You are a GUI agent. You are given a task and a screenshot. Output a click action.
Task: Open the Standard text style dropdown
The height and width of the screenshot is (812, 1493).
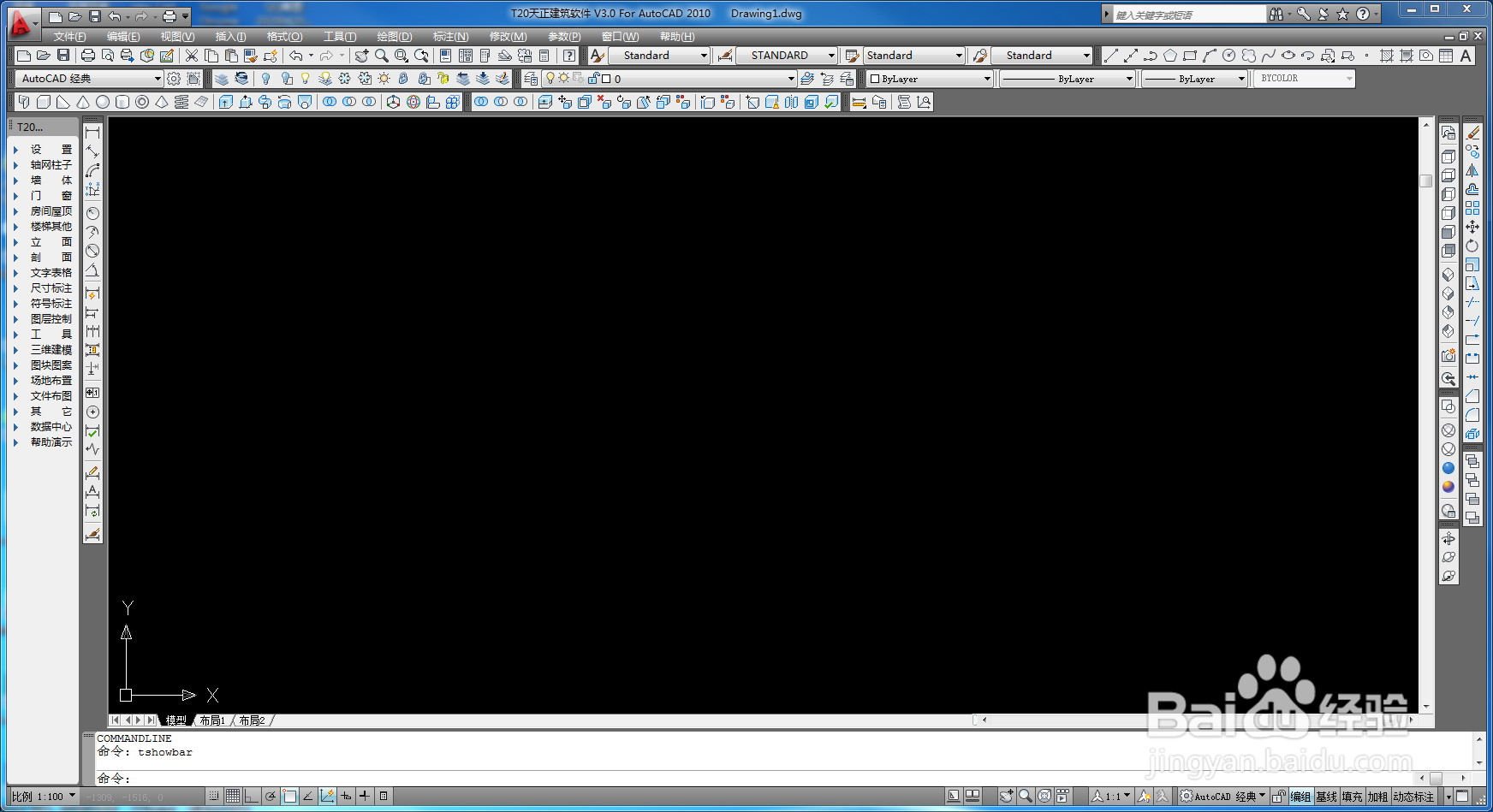(x=659, y=56)
